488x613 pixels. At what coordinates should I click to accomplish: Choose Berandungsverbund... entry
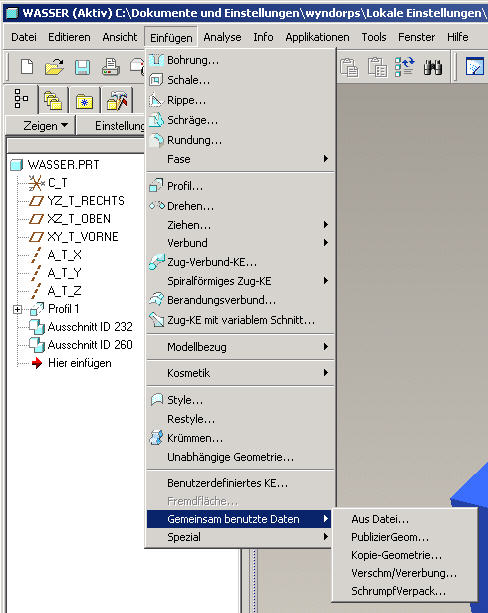(240, 300)
